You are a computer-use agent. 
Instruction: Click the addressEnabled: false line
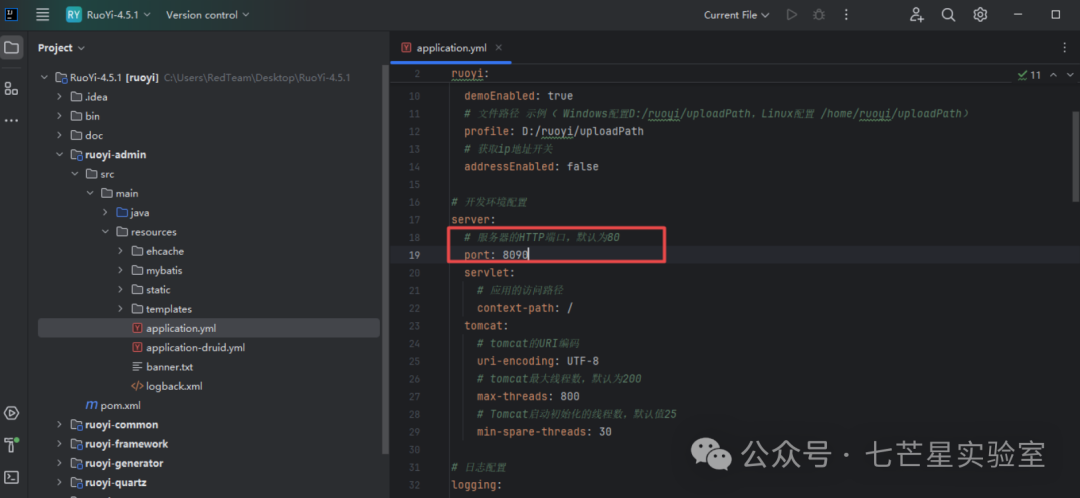[x=531, y=167]
